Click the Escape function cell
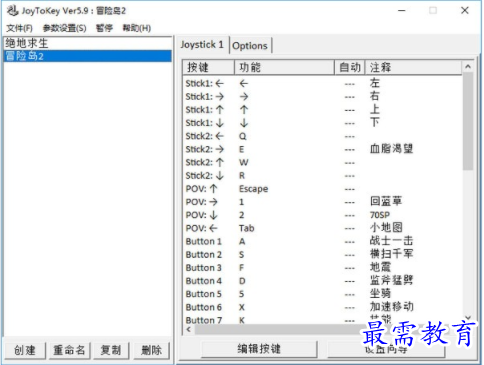The image size is (484, 365). (x=253, y=189)
